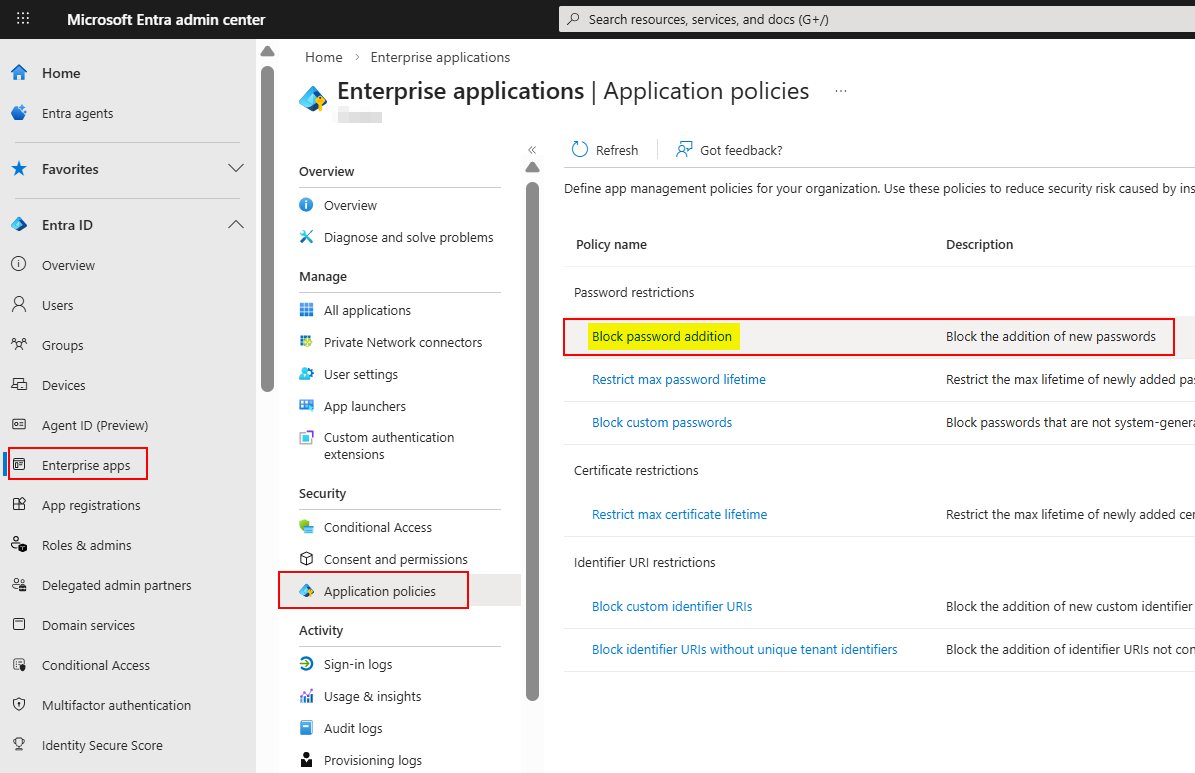
Task: Open App registrations in left navigation
Action: [91, 505]
